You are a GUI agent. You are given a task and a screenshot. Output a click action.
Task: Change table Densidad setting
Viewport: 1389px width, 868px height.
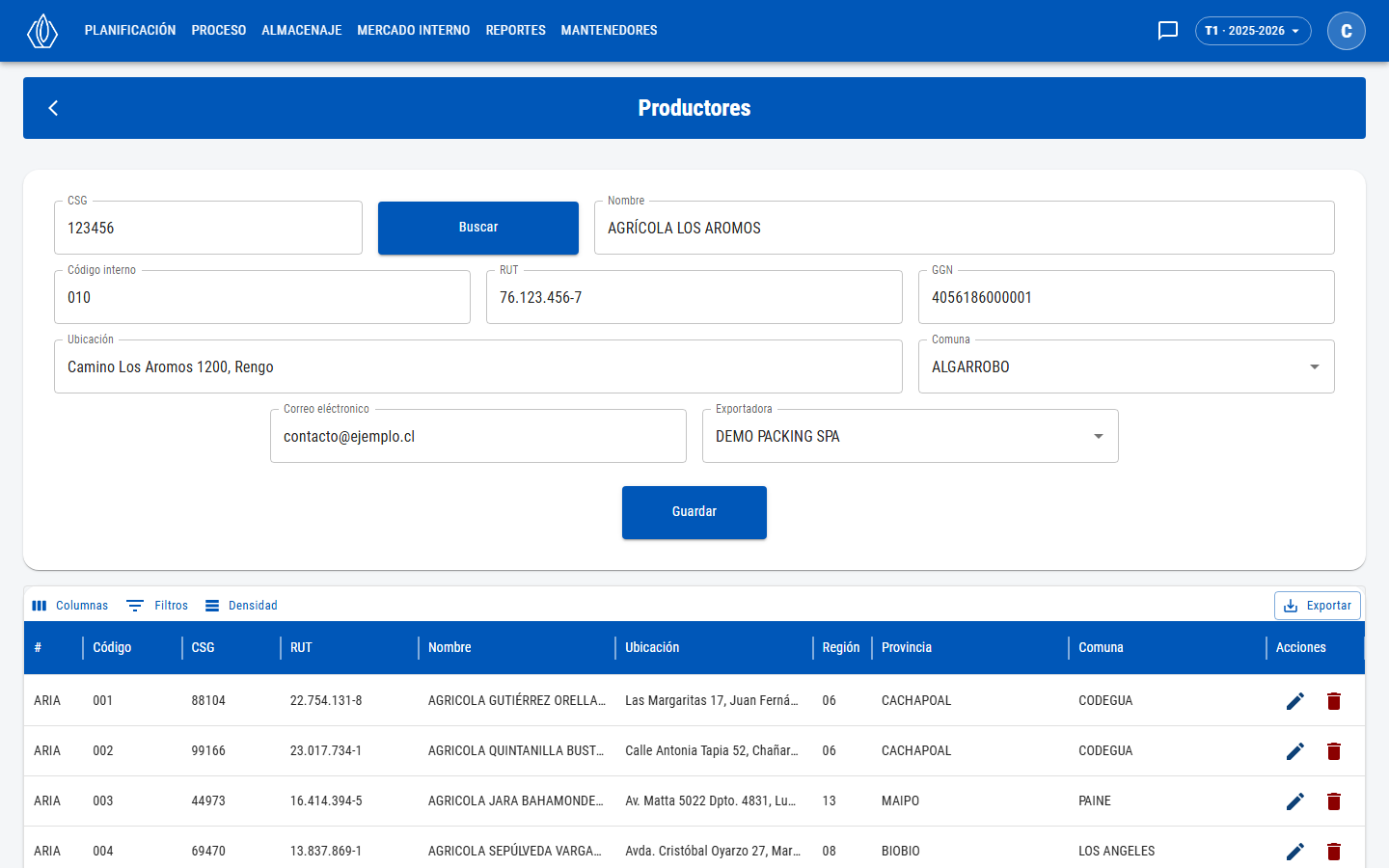click(x=241, y=606)
